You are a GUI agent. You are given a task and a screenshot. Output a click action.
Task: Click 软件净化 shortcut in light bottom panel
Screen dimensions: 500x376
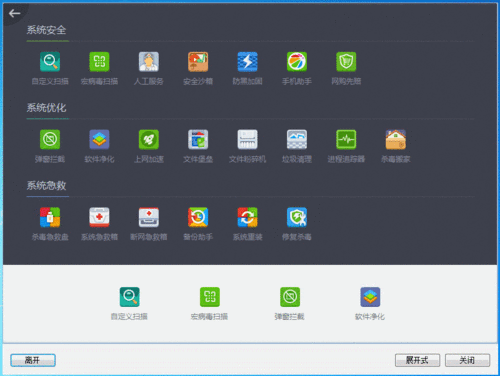click(x=370, y=297)
